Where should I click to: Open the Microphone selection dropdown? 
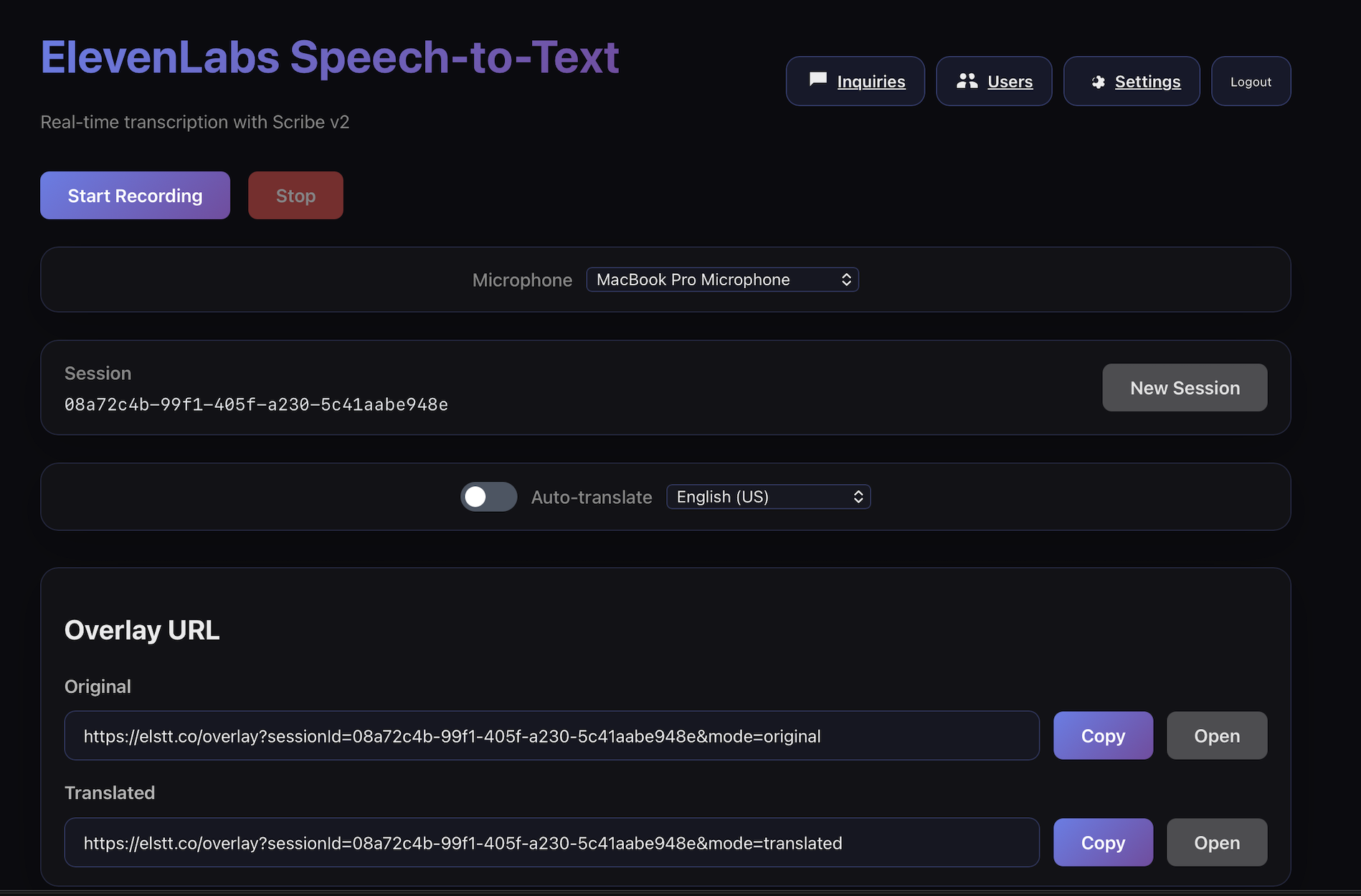[721, 280]
